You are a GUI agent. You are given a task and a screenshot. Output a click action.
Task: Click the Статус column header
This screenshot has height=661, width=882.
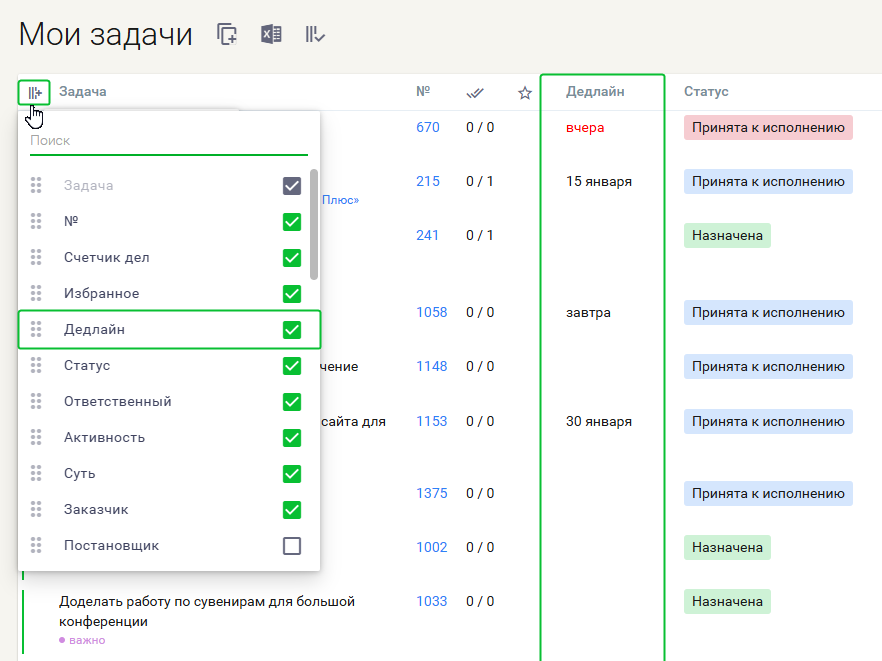coord(706,92)
